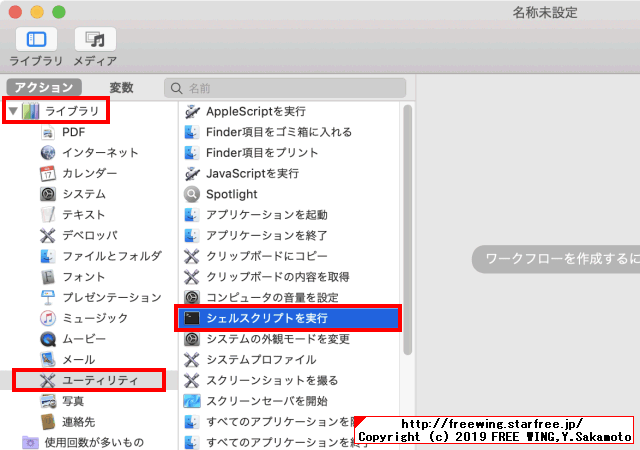This screenshot has height=450, width=640.
Task: Click the クリップボードにコピー action icon
Action: click(191, 256)
